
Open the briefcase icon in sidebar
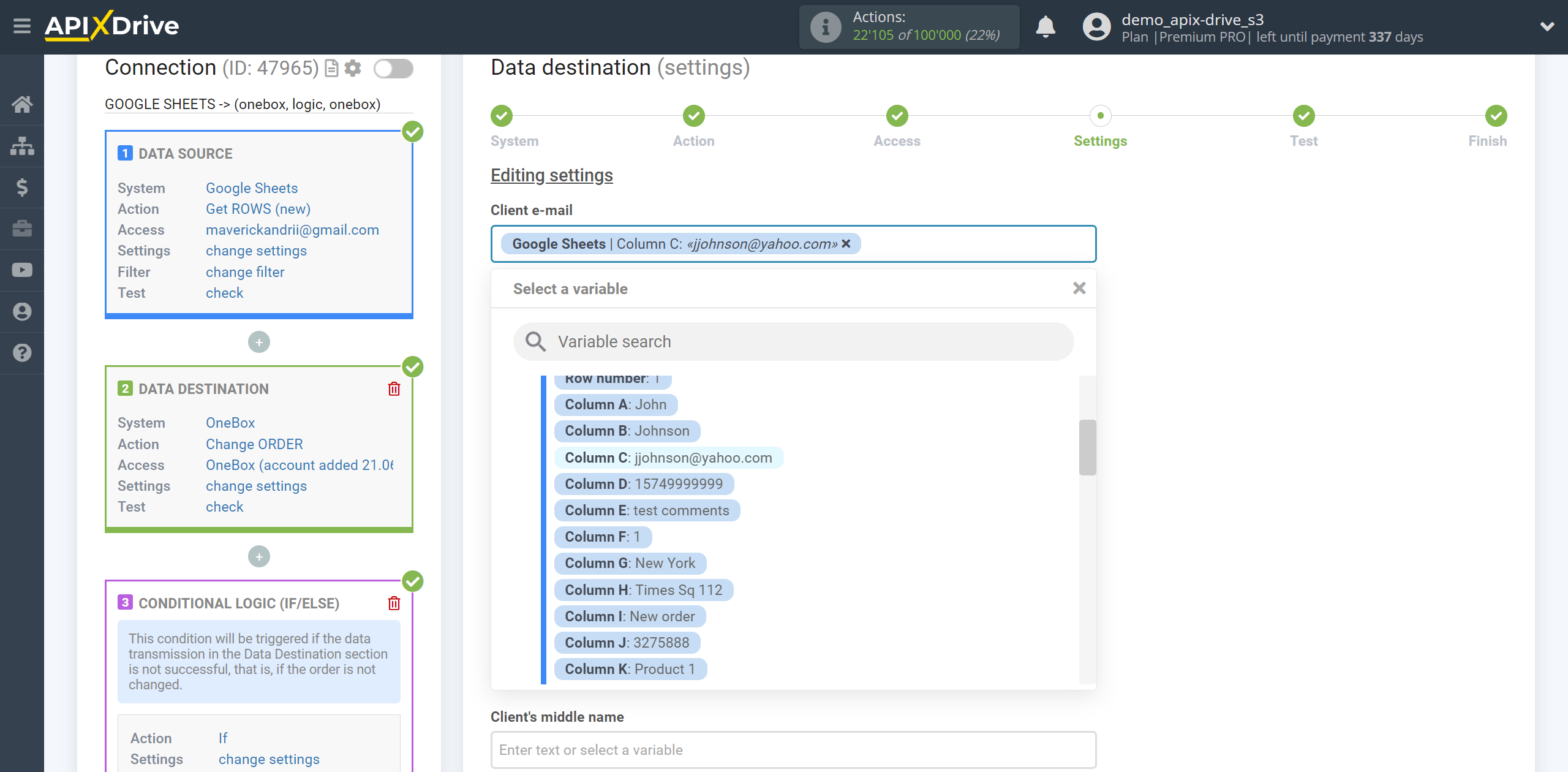pyautogui.click(x=22, y=229)
